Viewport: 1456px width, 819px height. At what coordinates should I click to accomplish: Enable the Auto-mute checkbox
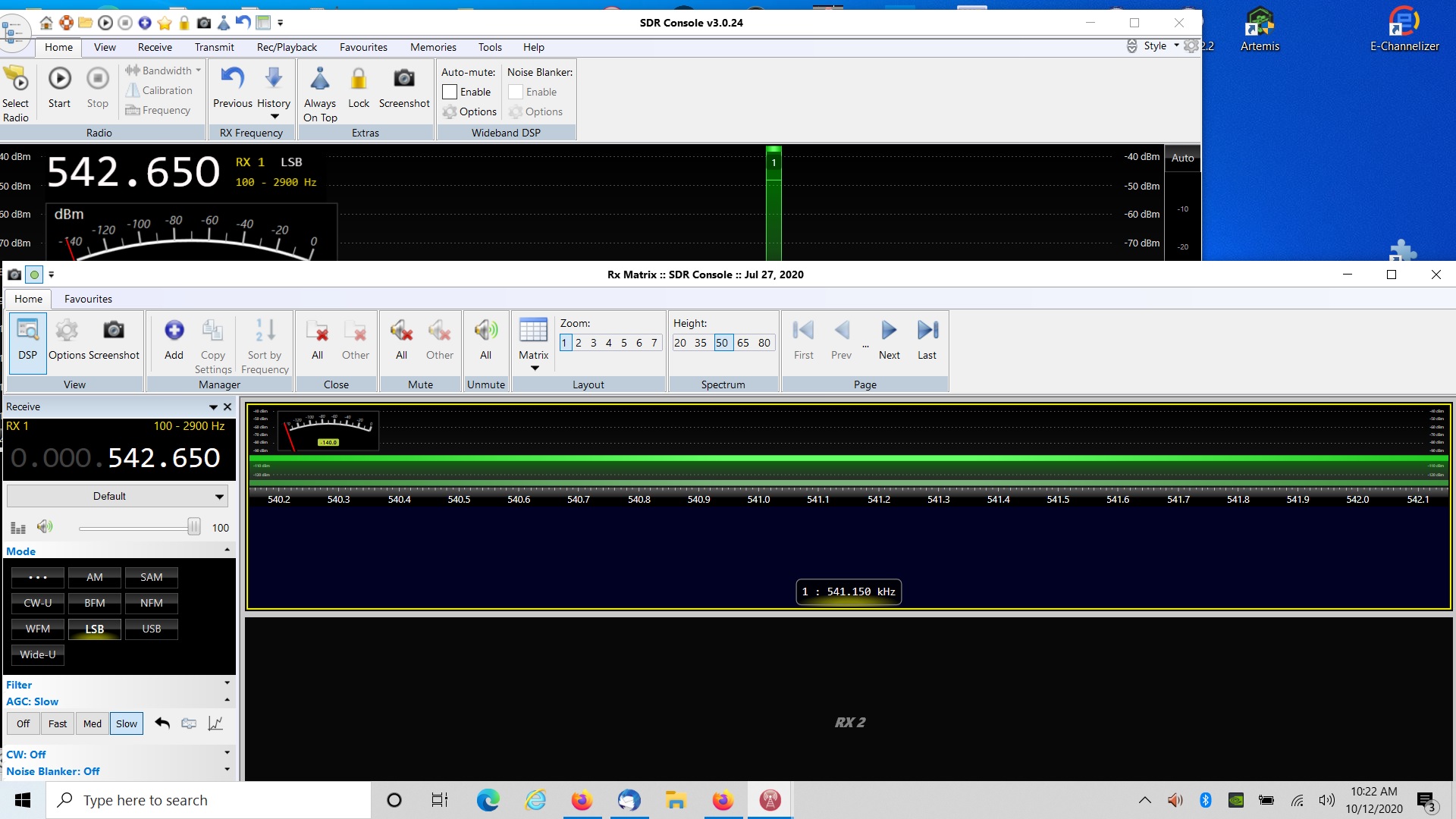(450, 92)
